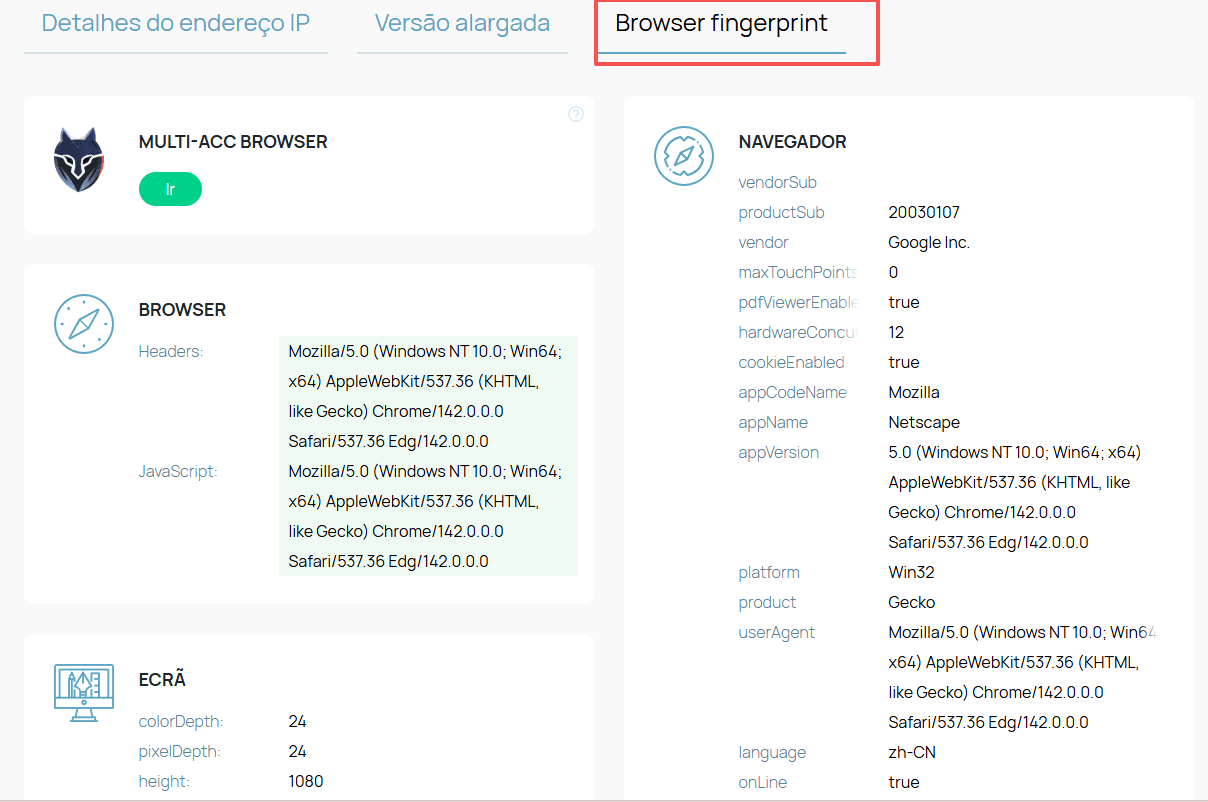
Task: Click the screen height value 1080
Action: click(306, 781)
